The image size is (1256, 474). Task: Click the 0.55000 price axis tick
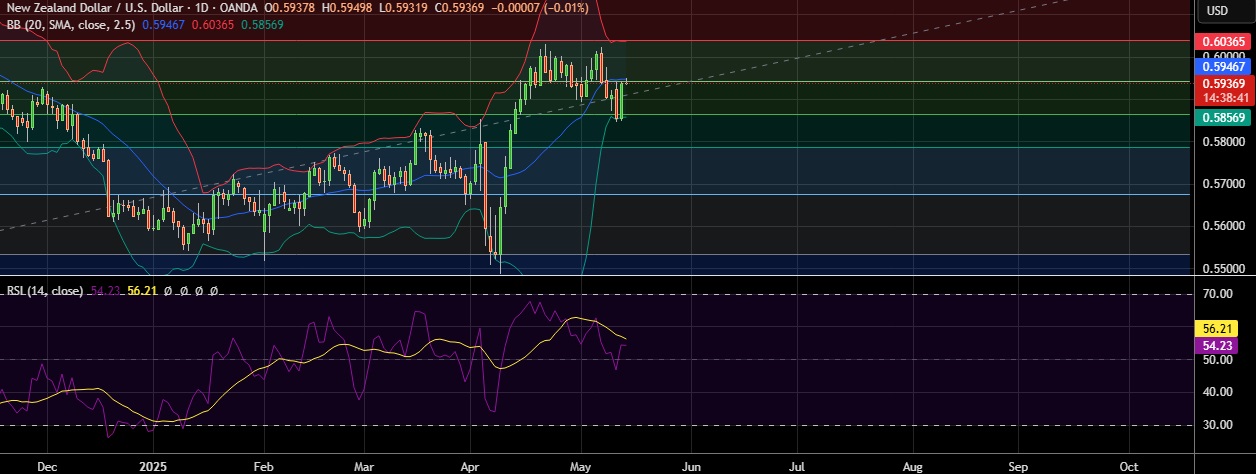pos(1223,269)
